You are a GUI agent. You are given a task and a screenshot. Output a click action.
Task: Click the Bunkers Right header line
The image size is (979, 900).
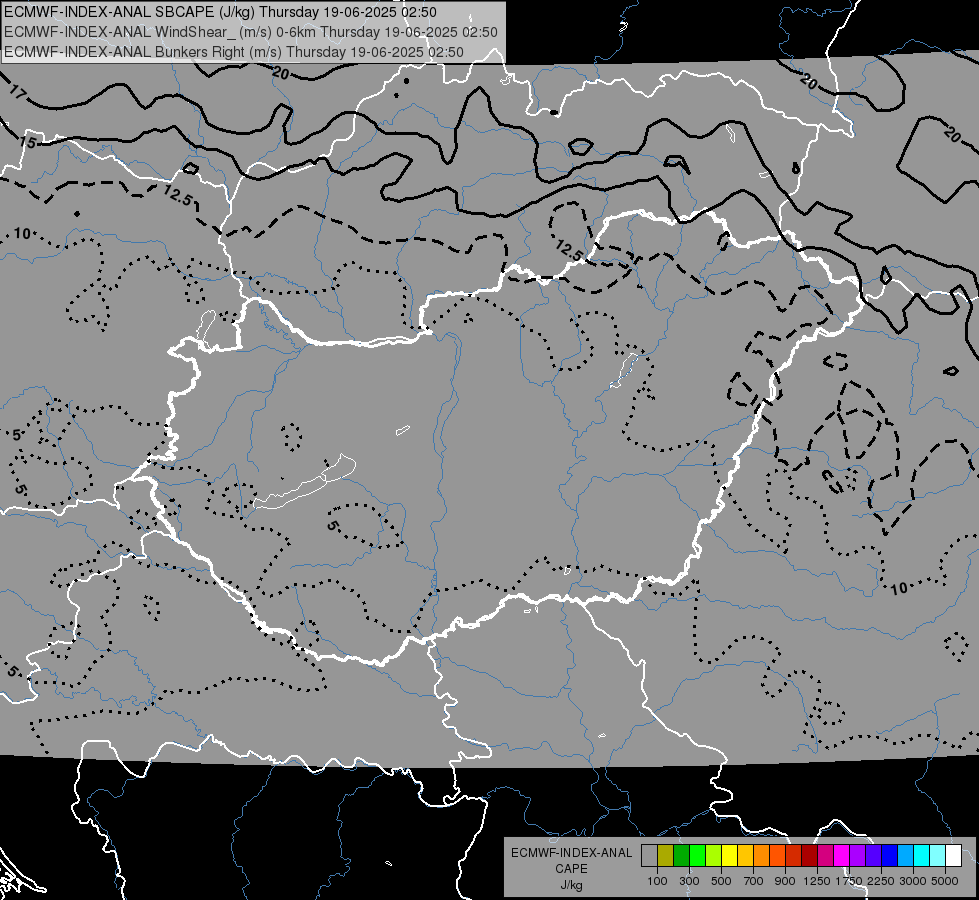tap(234, 52)
